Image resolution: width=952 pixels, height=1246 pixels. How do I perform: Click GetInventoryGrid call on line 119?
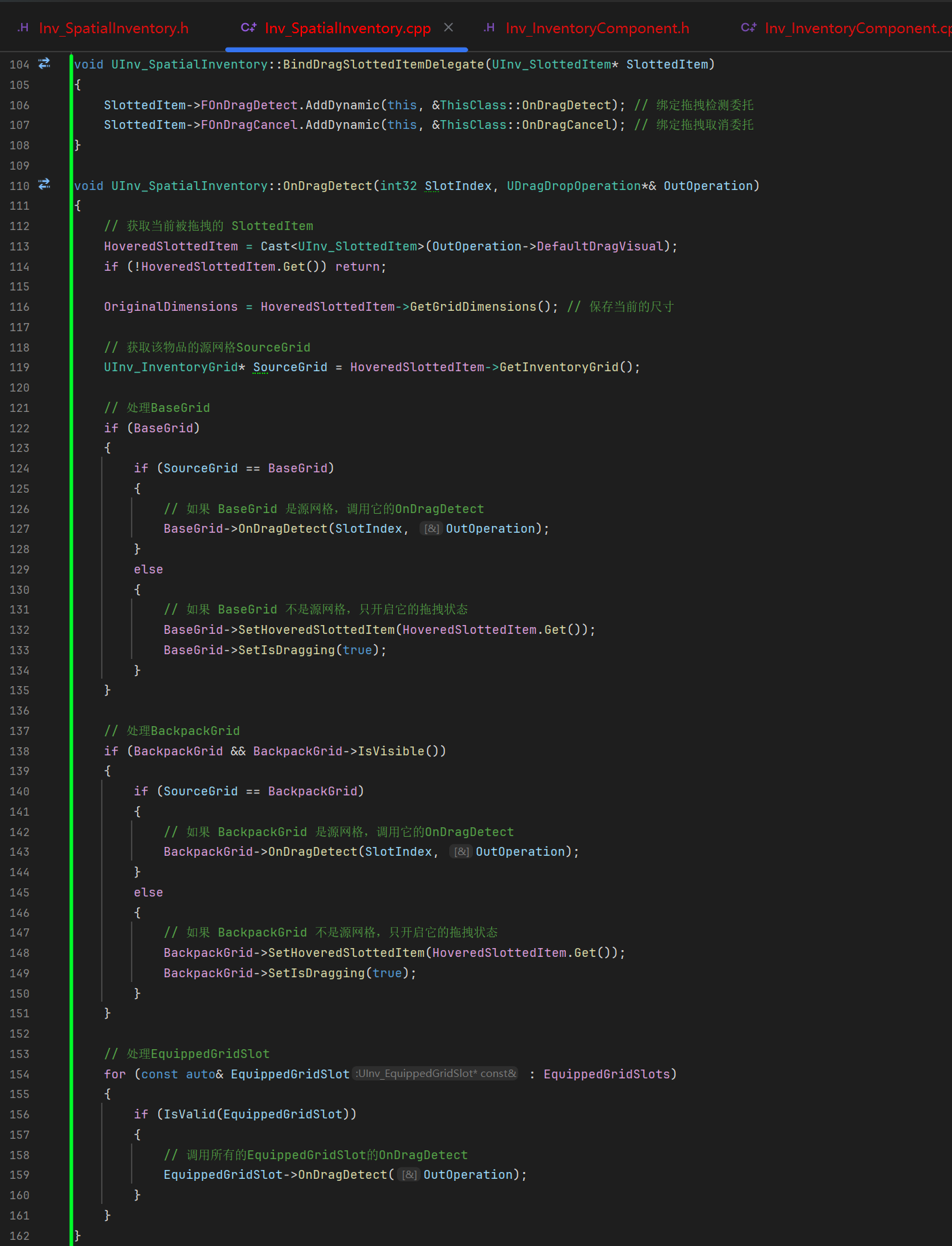[559, 367]
